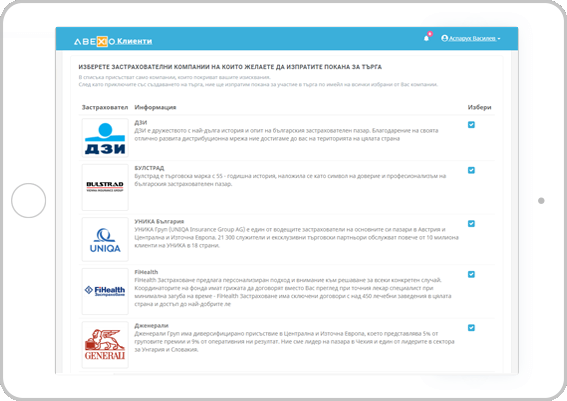Uncheck the БУЛСТРАД insurer checkbox
Viewport: 567px width, 401px height.
(x=471, y=170)
